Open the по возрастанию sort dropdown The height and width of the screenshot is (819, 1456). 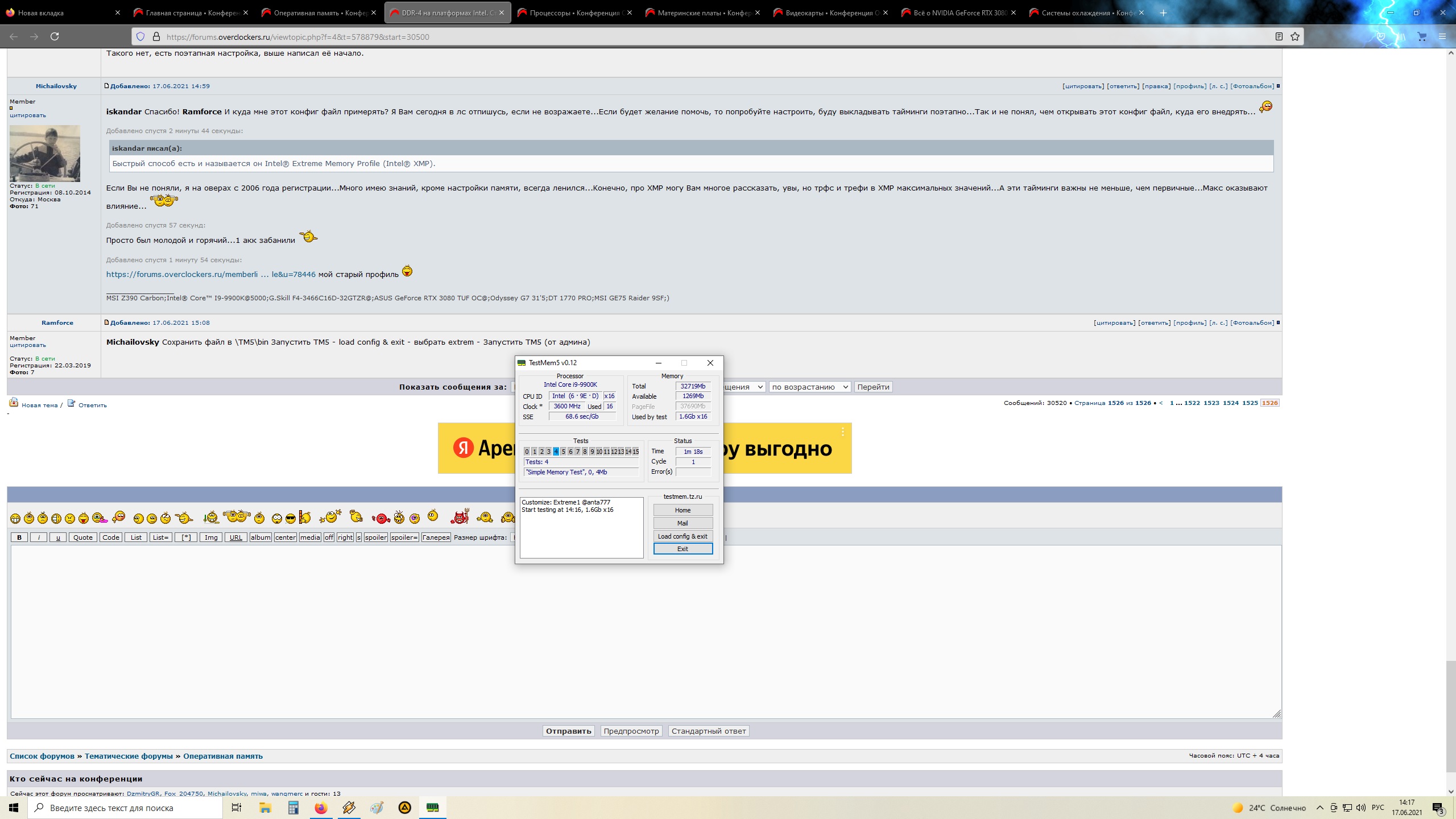[810, 387]
